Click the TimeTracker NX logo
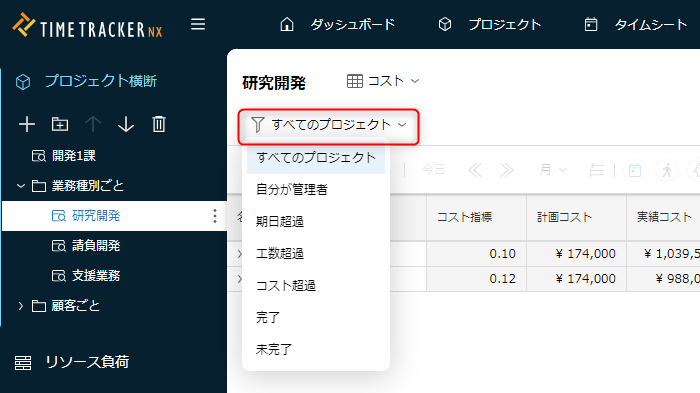 pyautogui.click(x=88, y=25)
